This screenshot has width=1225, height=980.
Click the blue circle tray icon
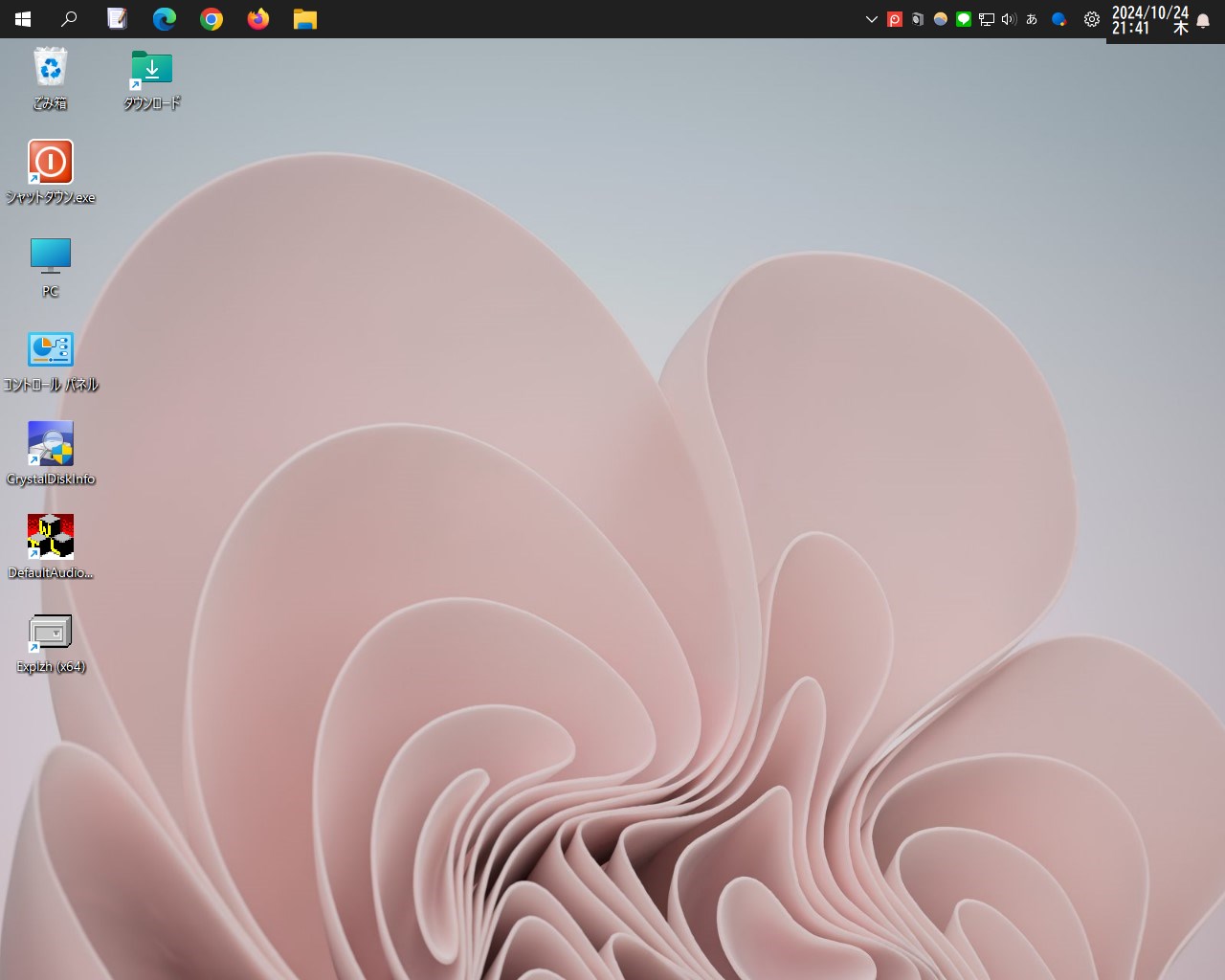point(1059,19)
